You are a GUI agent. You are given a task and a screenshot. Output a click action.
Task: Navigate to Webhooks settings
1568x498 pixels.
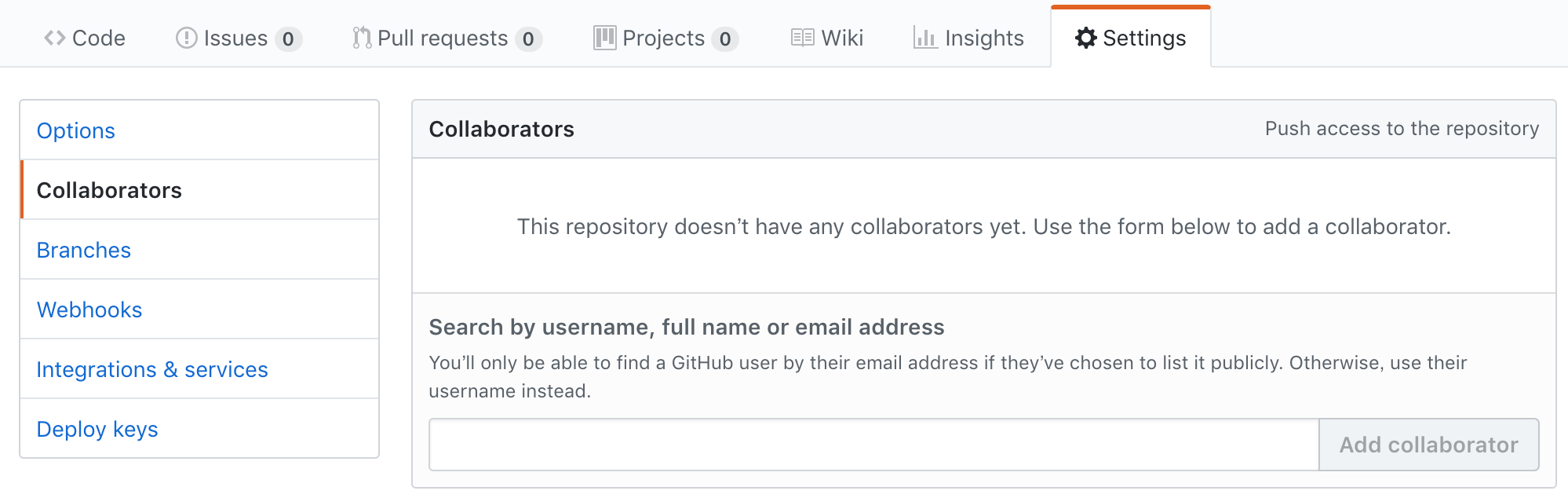(89, 309)
